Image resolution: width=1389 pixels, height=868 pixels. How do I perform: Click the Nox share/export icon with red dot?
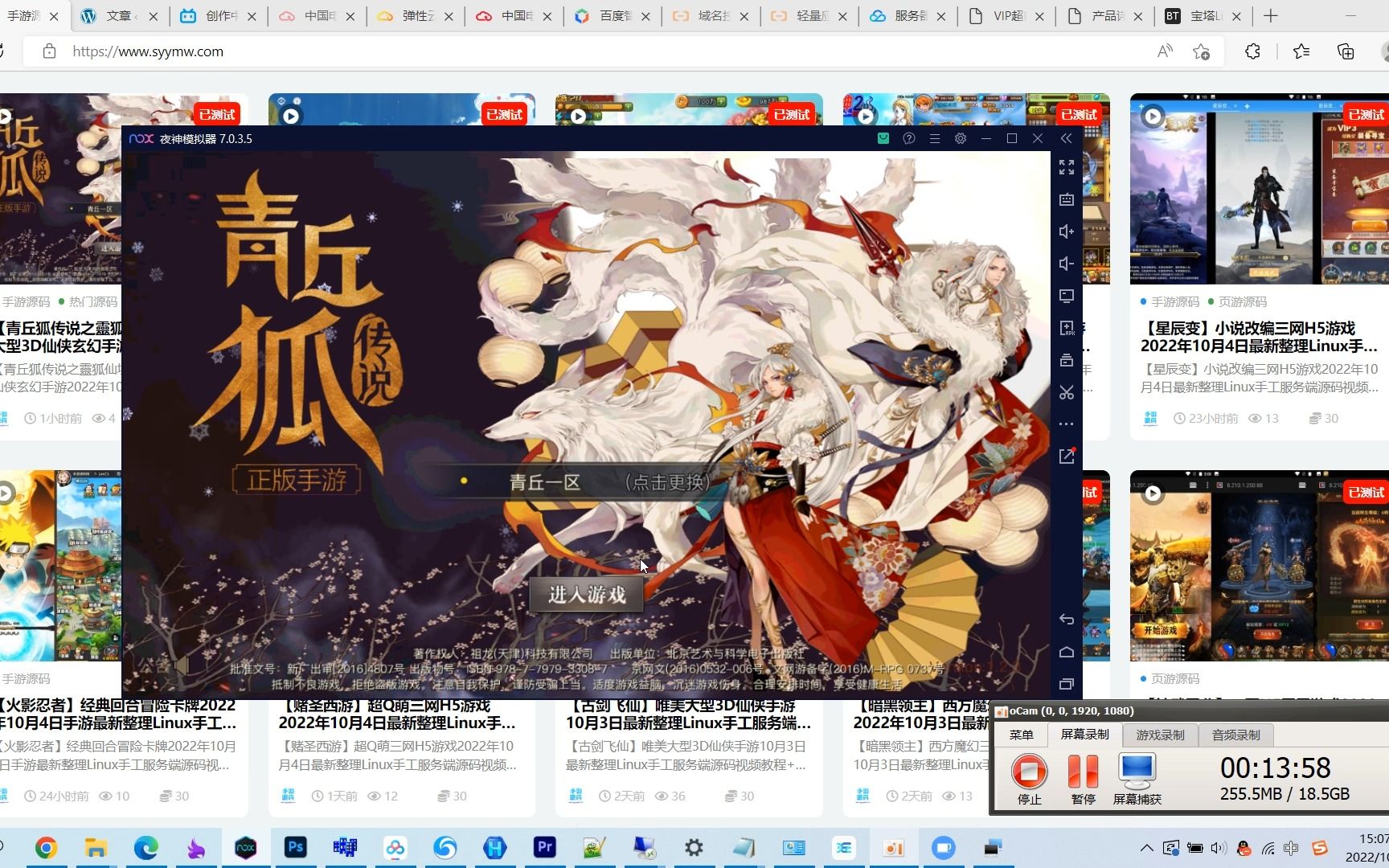pyautogui.click(x=1067, y=456)
